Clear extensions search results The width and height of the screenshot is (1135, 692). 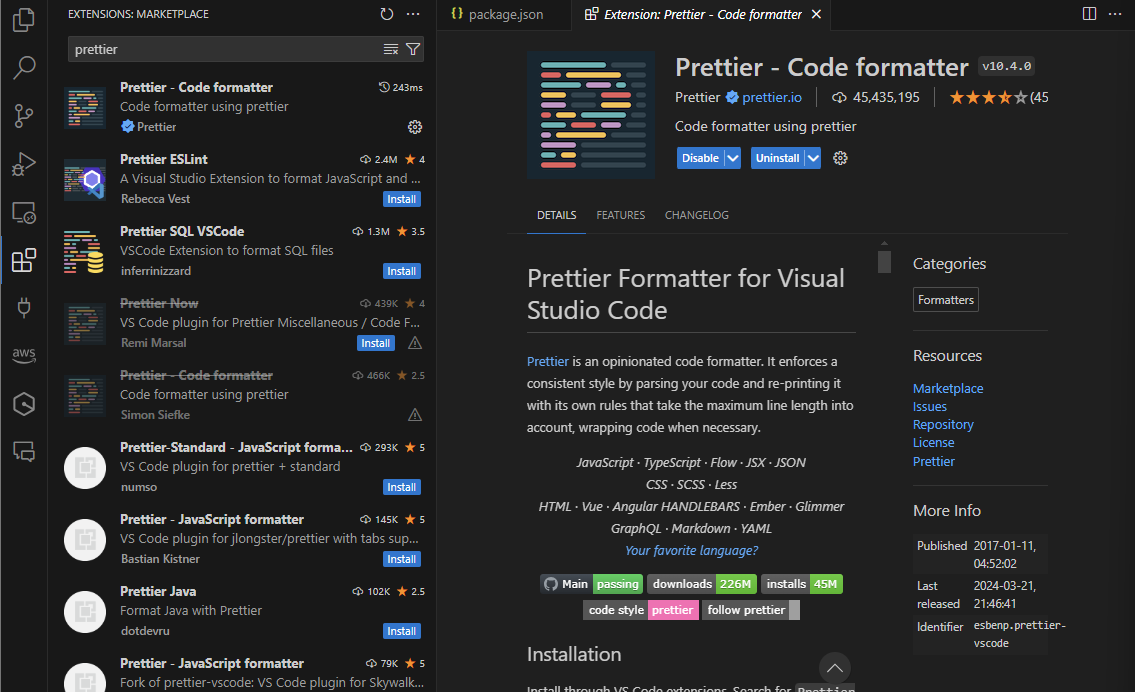pos(391,49)
